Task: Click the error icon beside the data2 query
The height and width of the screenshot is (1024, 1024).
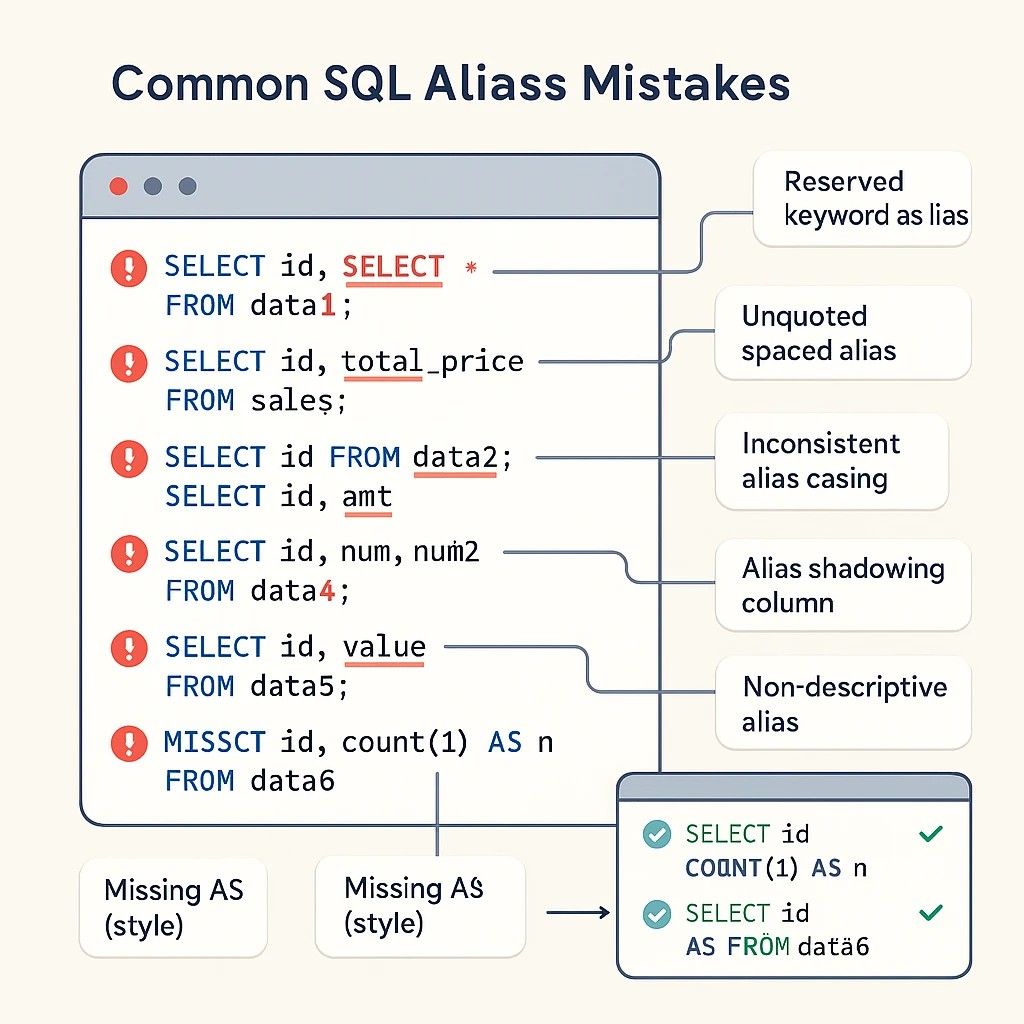Action: coord(129,459)
